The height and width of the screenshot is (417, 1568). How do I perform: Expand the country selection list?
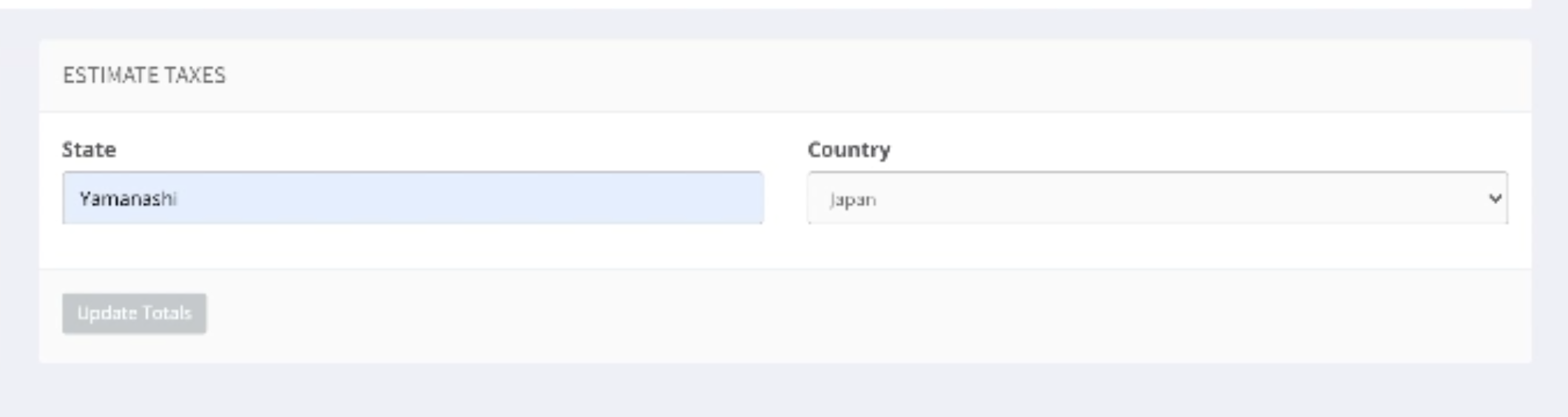pos(1158,198)
